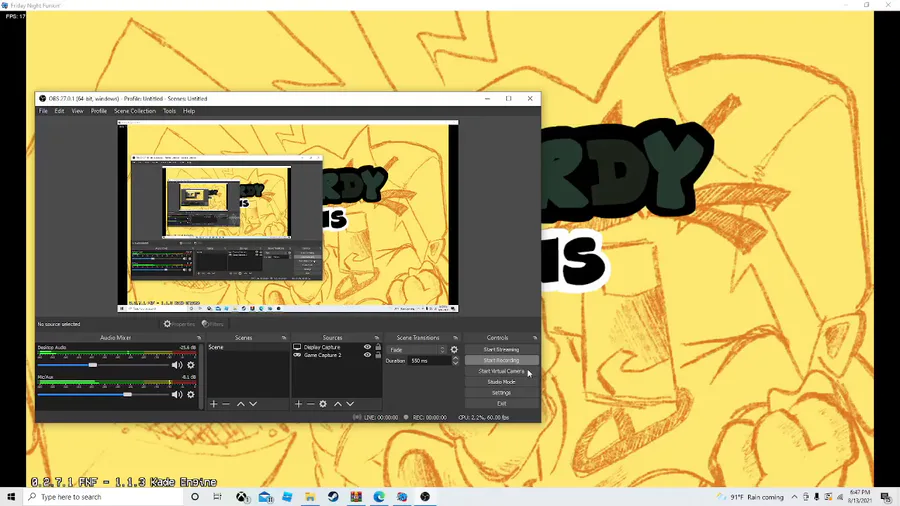Toggle Display Capture visibility eye
Viewport: 900px width, 506px height.
coord(367,347)
